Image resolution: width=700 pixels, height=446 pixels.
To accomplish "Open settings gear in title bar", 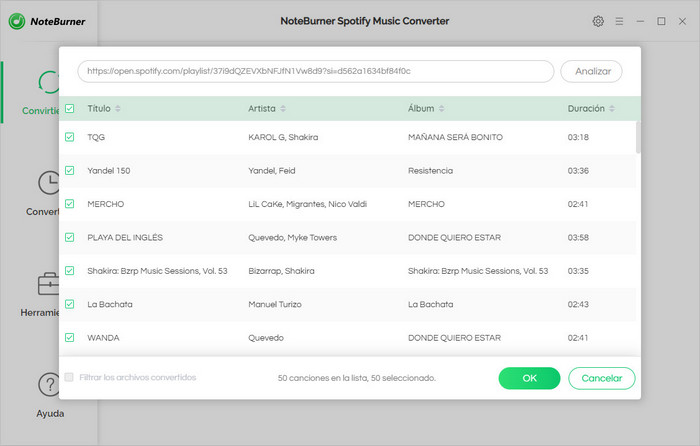I will tap(598, 21).
